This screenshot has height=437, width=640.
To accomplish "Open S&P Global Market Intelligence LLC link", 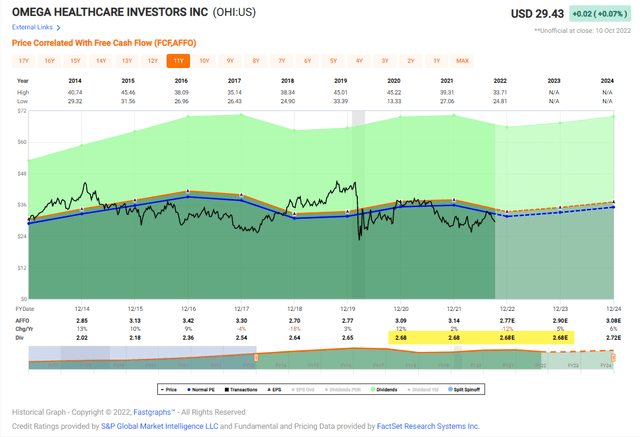I will [160, 426].
